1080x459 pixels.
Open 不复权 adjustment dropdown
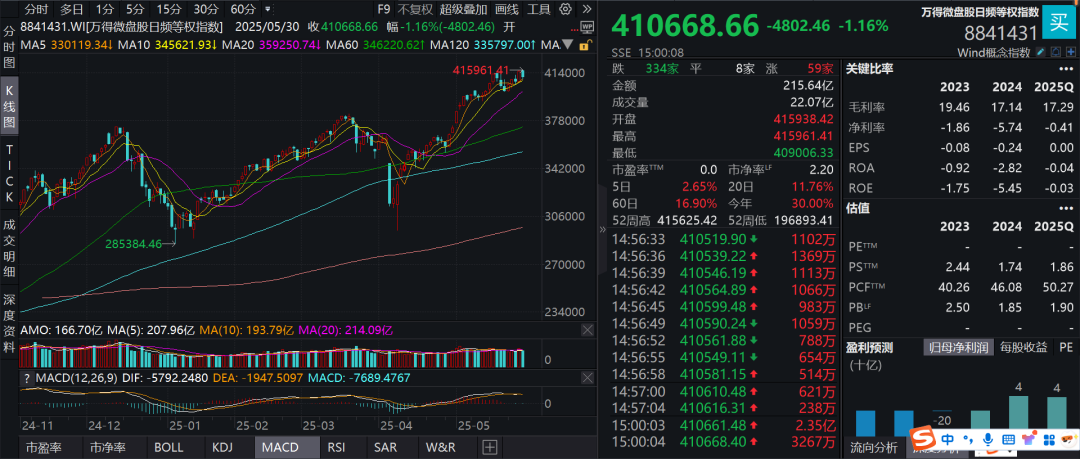coord(416,10)
